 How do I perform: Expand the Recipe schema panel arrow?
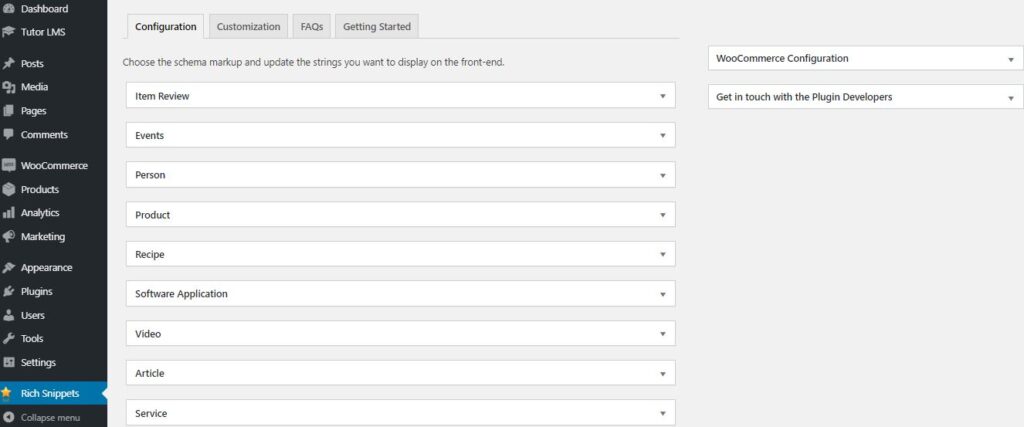coord(662,255)
